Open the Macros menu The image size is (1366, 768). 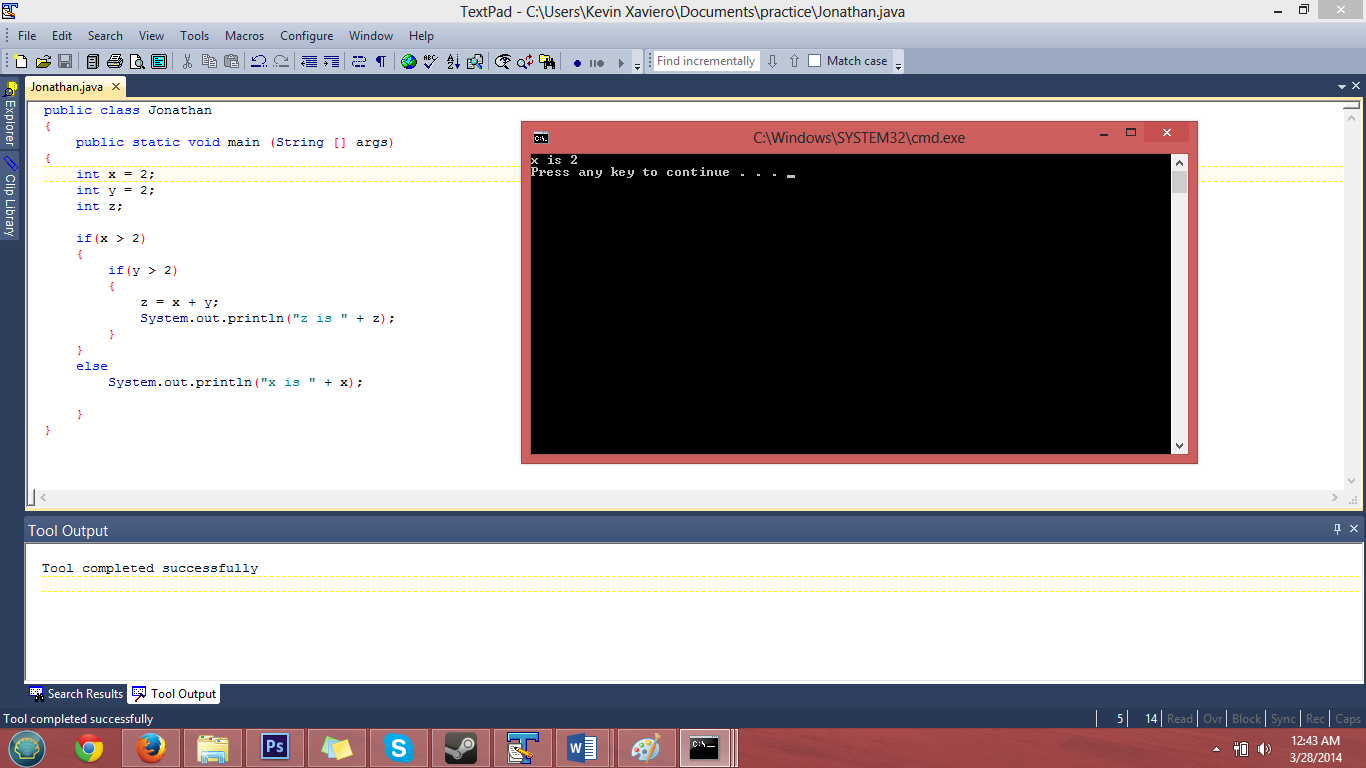click(x=245, y=35)
